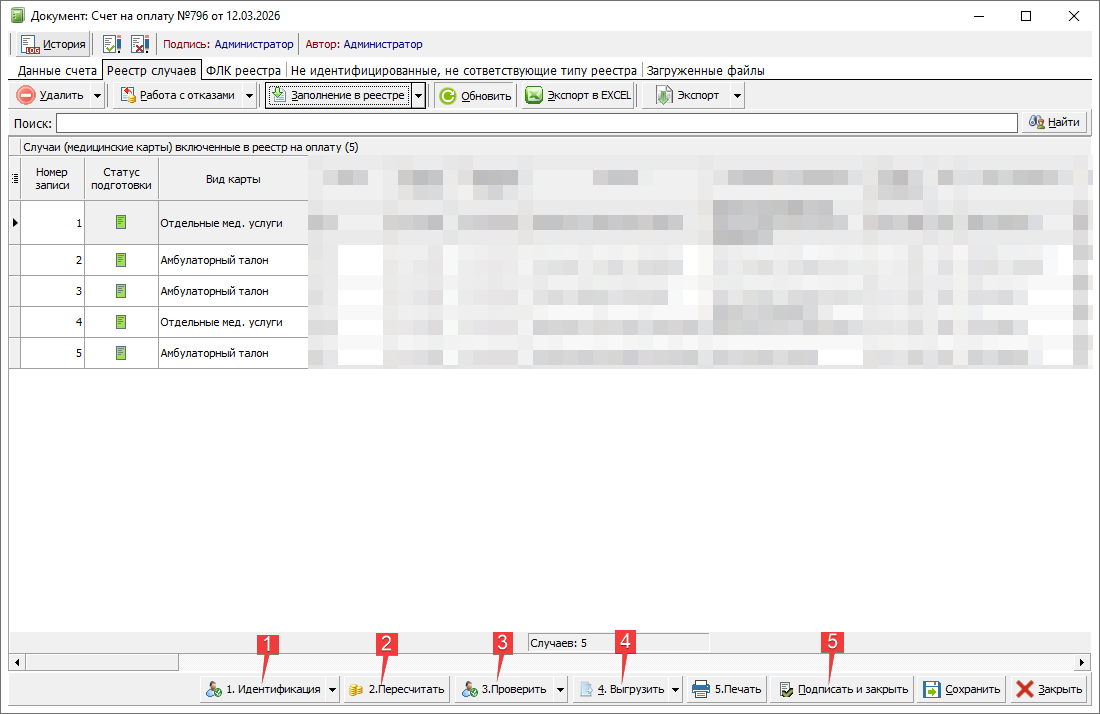Image resolution: width=1100 pixels, height=714 pixels.
Task: Open the История log button
Action: click(x=53, y=44)
